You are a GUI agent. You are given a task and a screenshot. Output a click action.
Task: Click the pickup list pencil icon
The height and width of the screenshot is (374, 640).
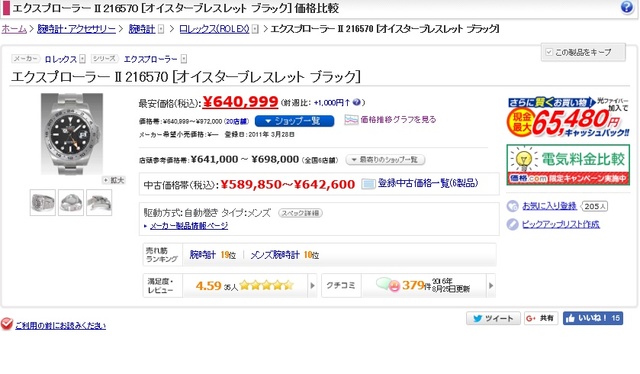coord(512,224)
